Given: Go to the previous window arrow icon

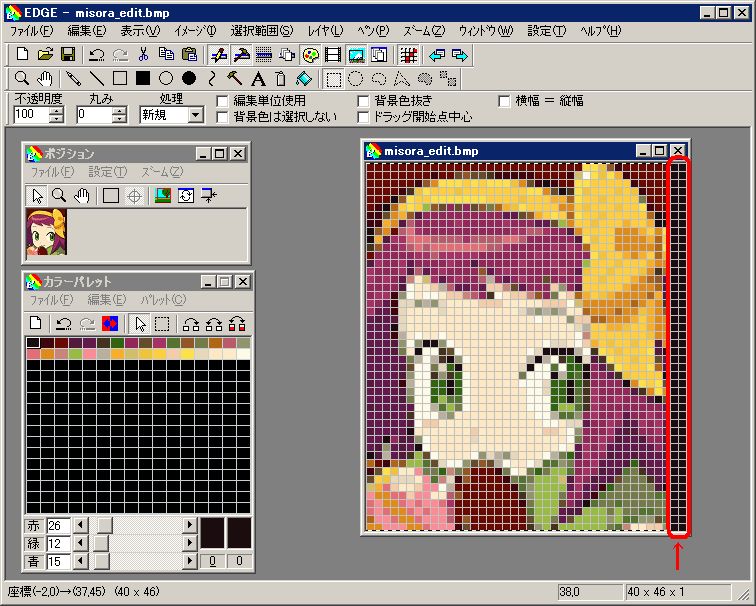Looking at the screenshot, I should 437,54.
